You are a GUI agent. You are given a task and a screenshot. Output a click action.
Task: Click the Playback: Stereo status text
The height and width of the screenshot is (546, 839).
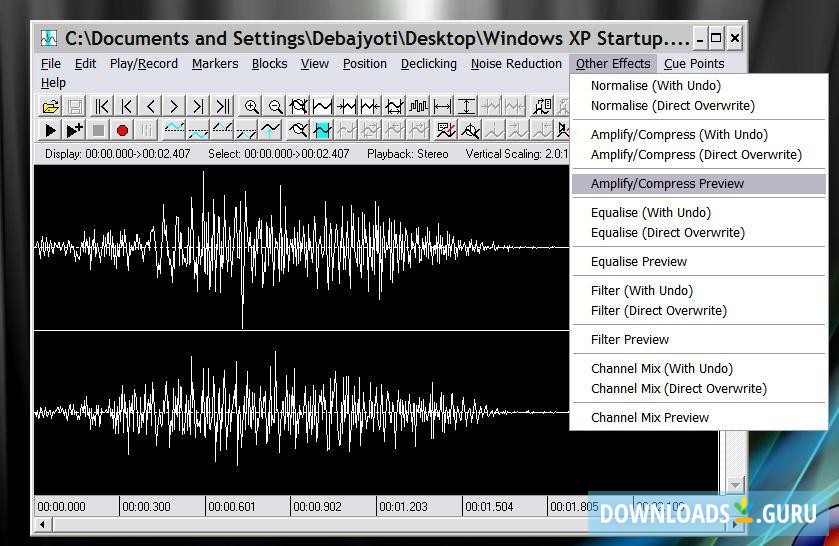coord(408,154)
